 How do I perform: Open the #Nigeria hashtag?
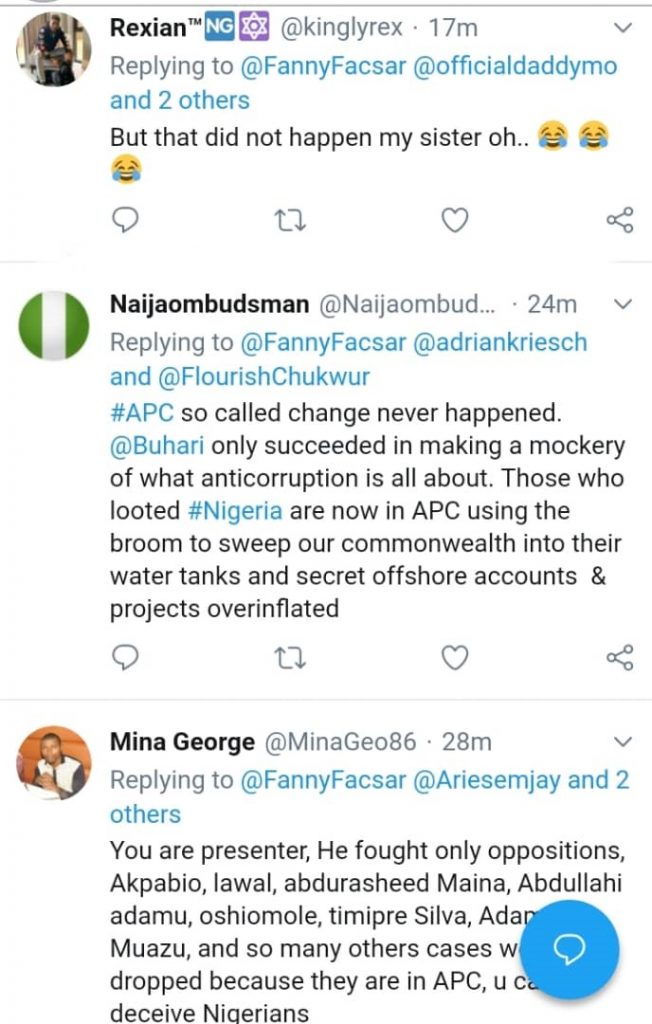click(238, 510)
